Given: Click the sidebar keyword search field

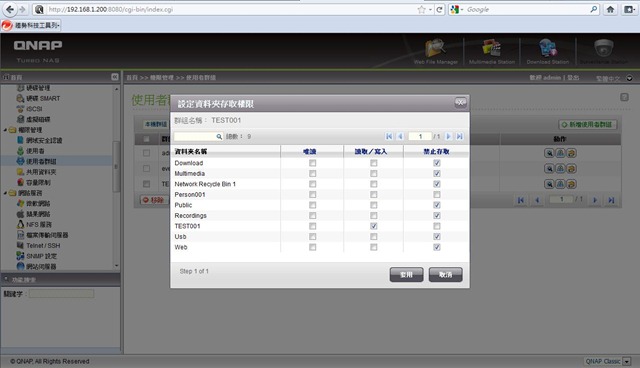Looking at the screenshot, I should 62,294.
